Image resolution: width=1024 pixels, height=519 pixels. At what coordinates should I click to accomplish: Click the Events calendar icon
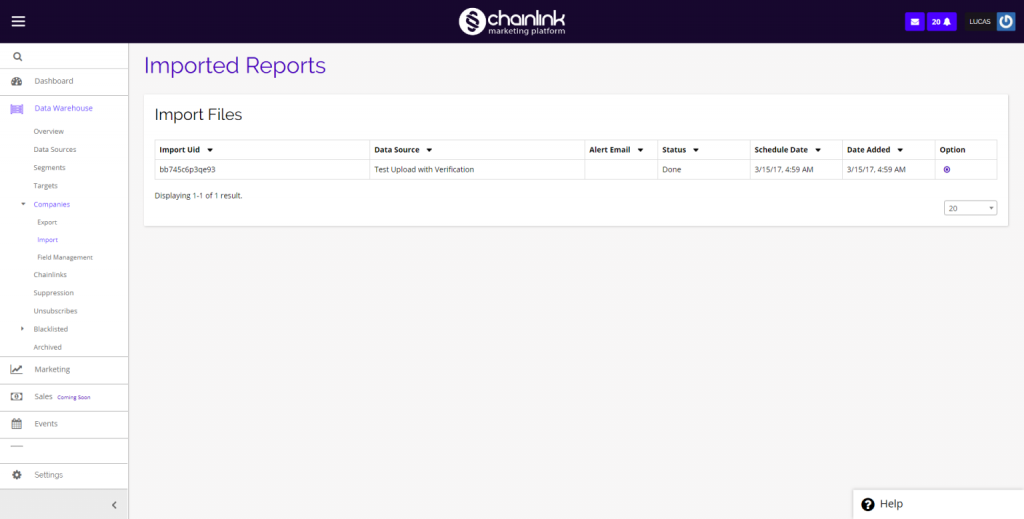(17, 424)
